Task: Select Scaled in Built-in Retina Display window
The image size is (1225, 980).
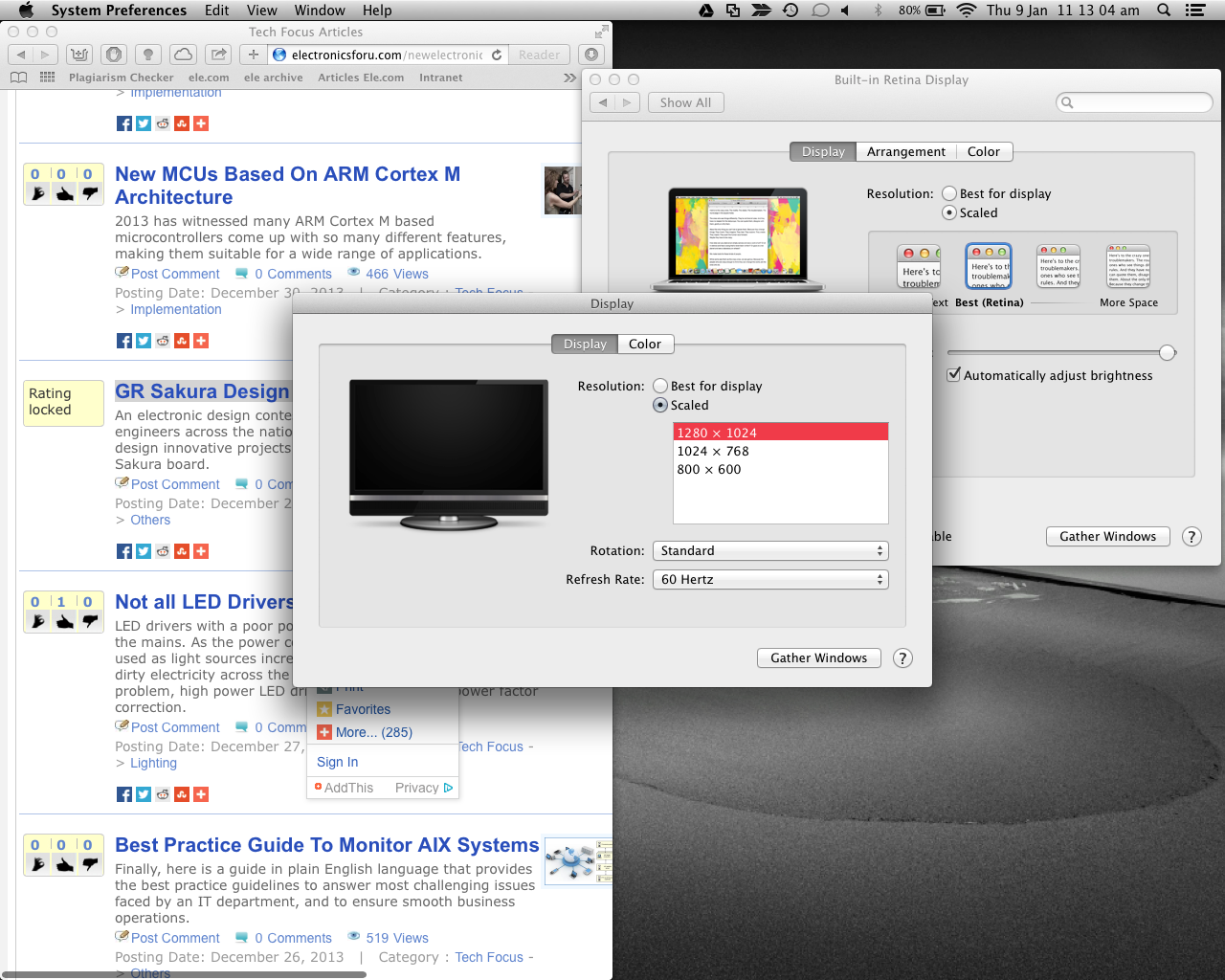Action: [x=949, y=212]
